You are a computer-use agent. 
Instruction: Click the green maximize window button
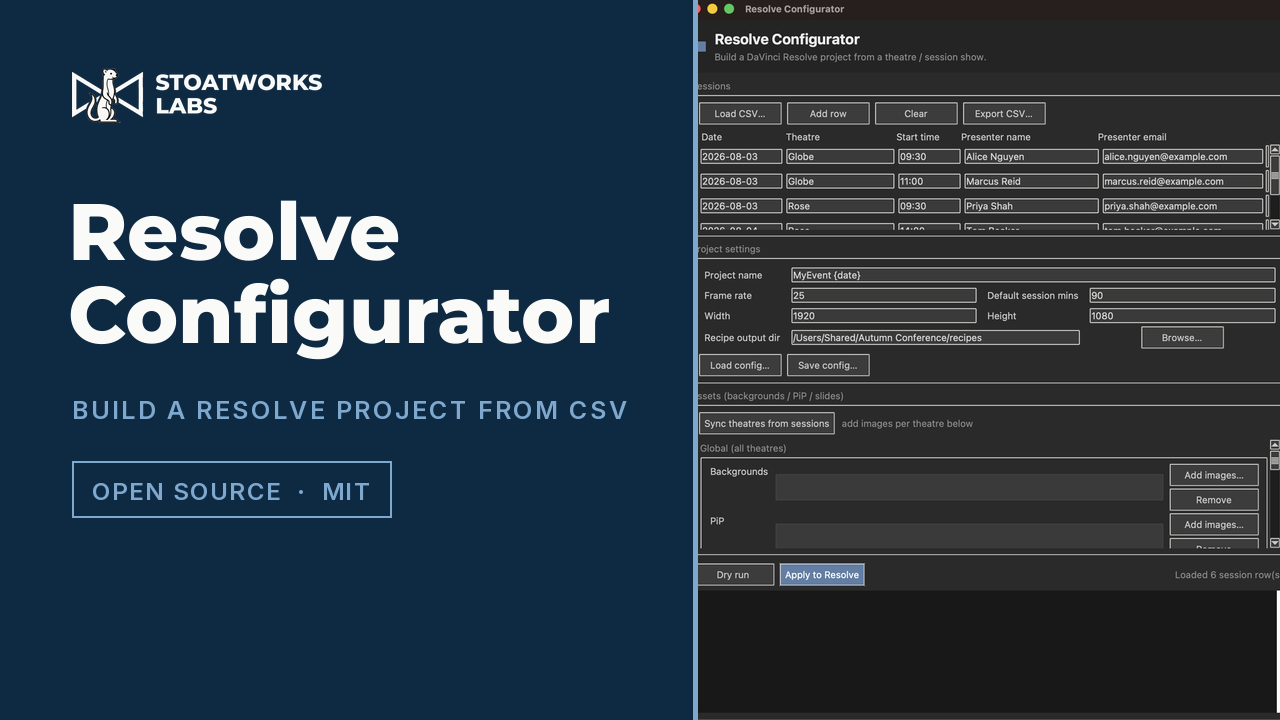729,9
